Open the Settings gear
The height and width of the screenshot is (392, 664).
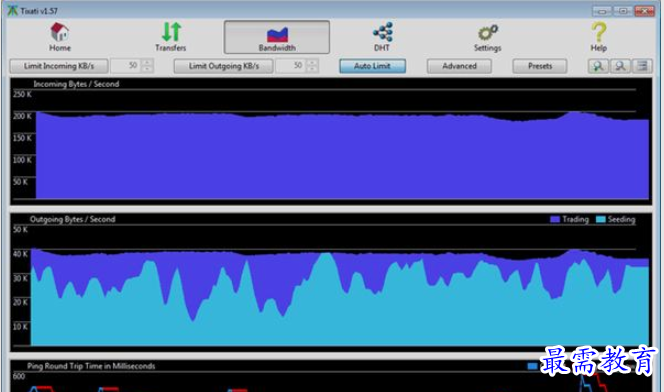pos(487,37)
